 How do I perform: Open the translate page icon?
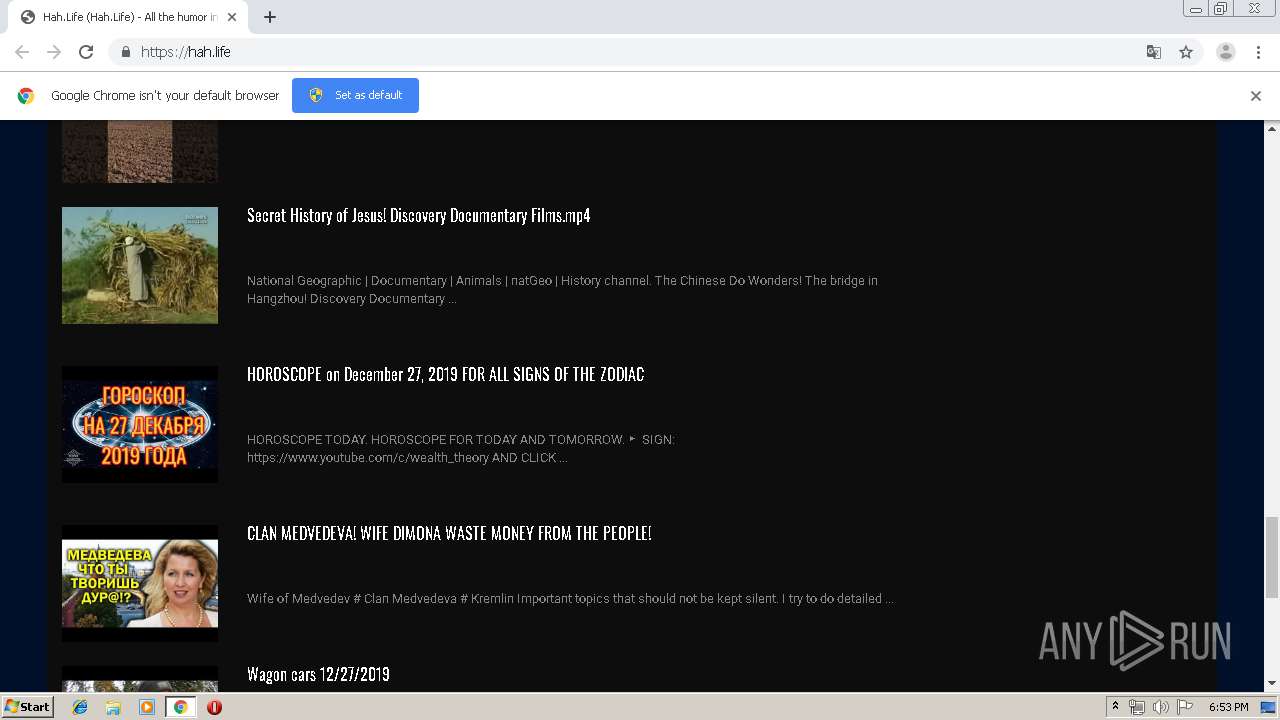[x=1153, y=52]
